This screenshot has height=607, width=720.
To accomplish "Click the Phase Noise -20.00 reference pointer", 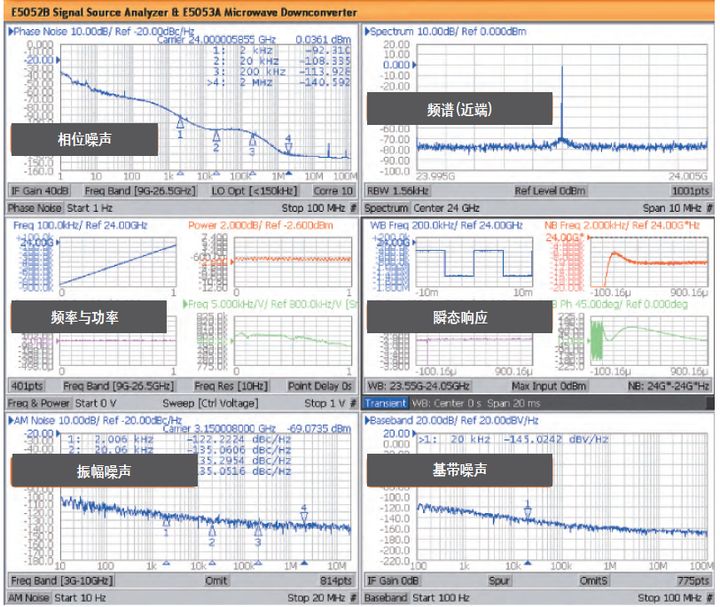I will pos(58,60).
